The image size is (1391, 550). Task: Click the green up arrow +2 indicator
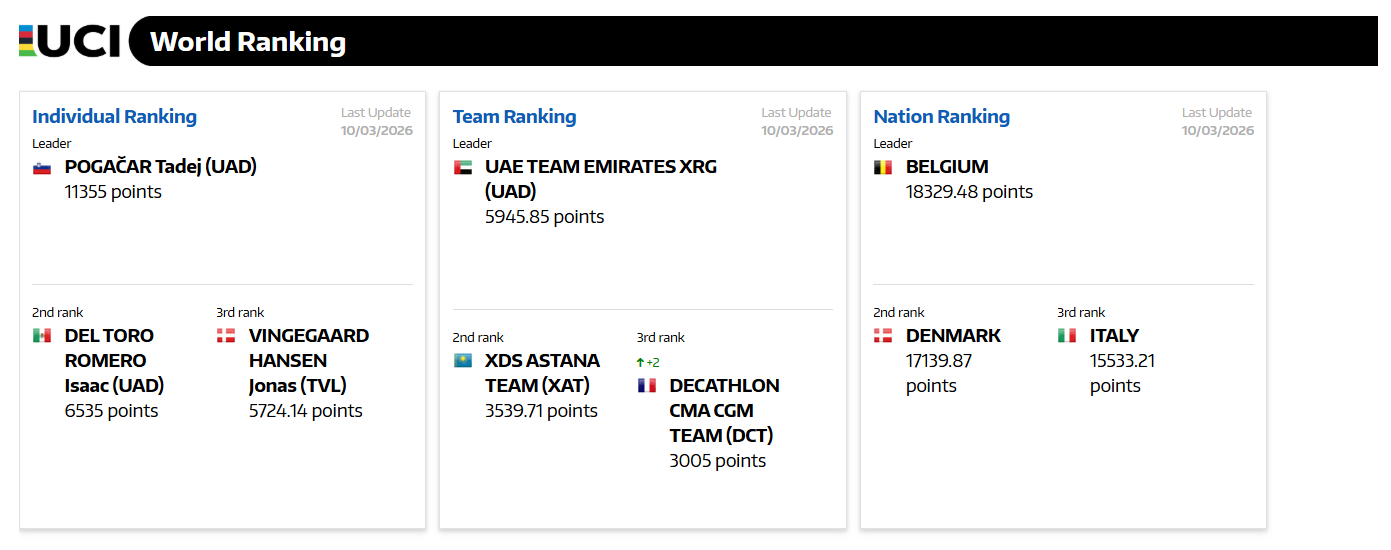648,362
